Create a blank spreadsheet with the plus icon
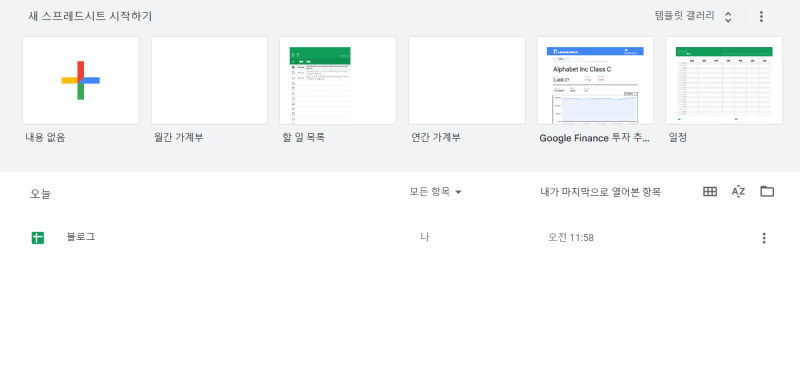Viewport: 800px width, 383px height. click(81, 80)
